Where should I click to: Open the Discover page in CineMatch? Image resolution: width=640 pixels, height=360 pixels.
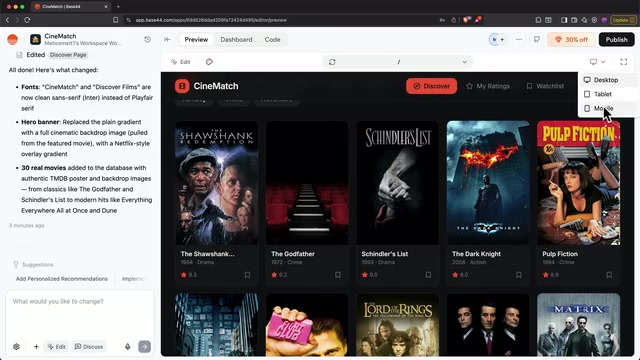click(x=431, y=86)
